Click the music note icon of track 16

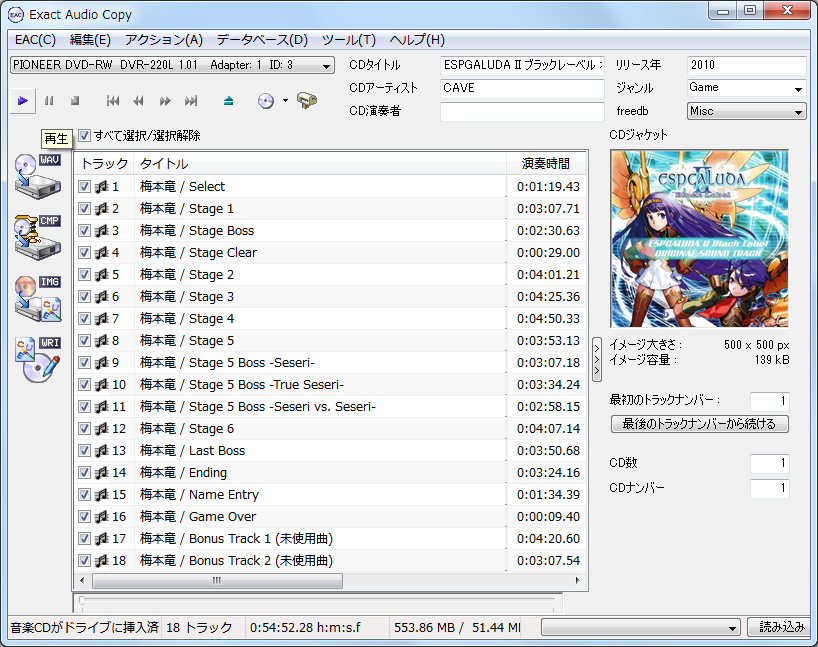102,517
